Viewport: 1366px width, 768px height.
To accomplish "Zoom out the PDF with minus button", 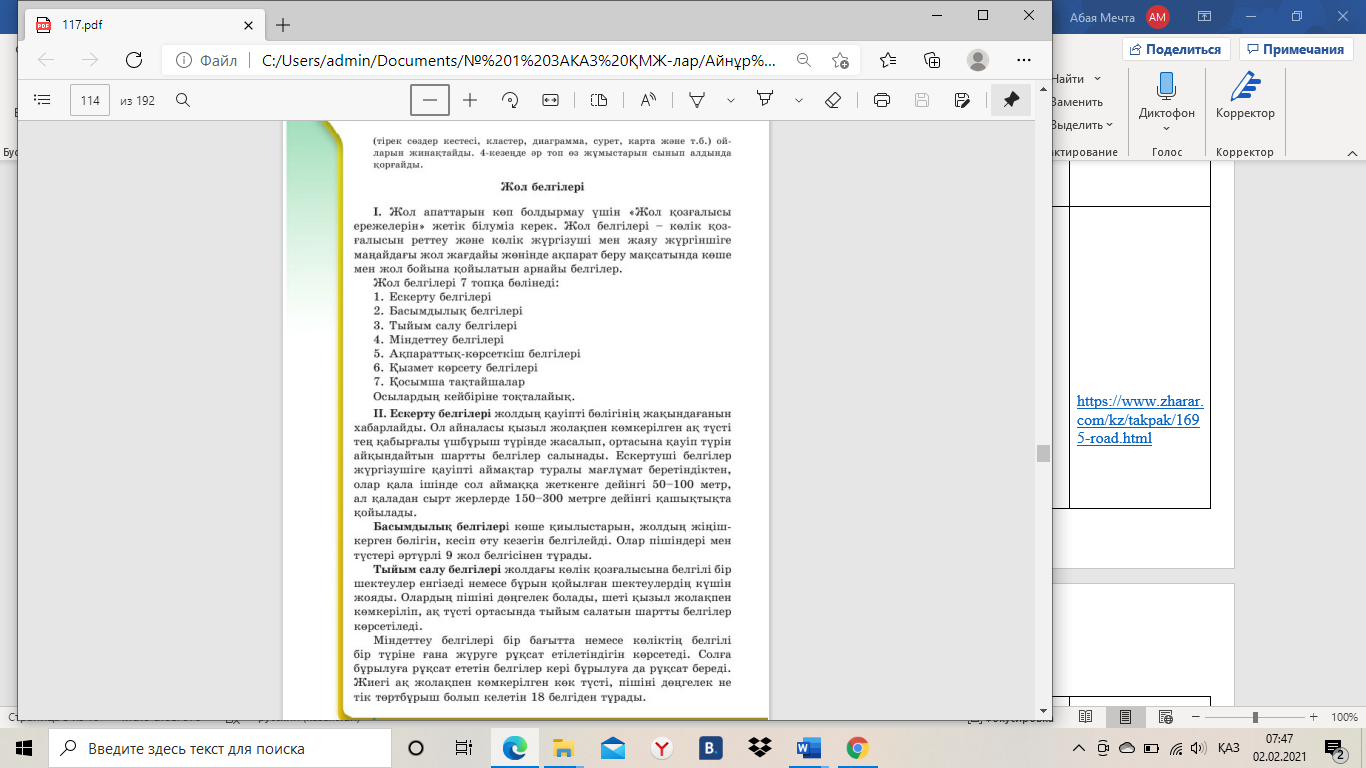I will (x=430, y=100).
